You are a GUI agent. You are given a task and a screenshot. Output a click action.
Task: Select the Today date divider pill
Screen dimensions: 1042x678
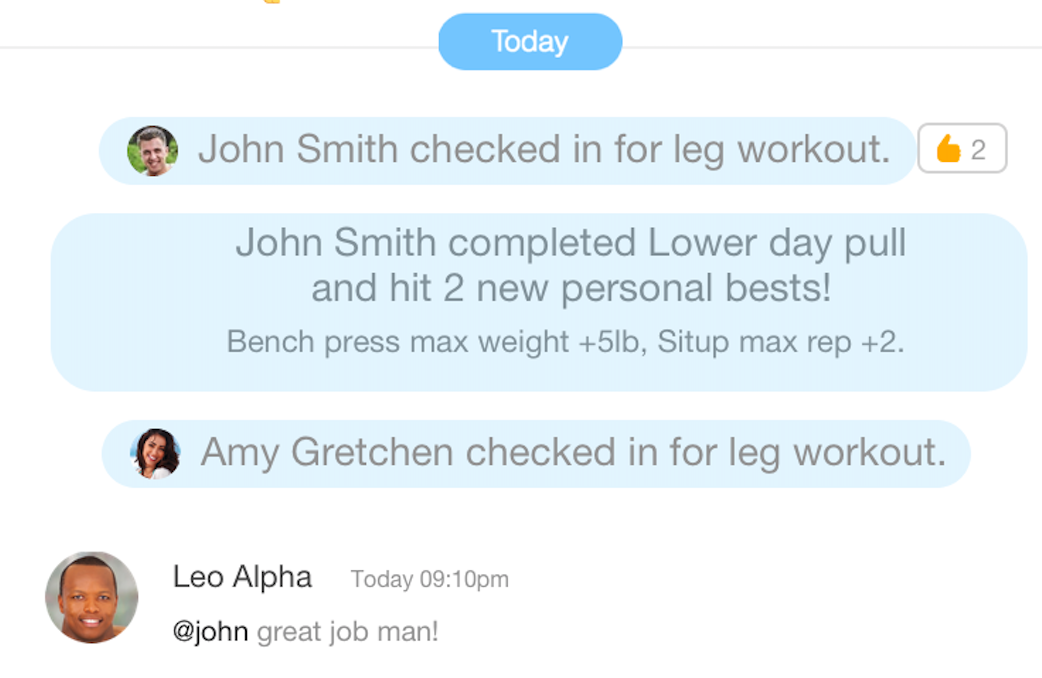pos(530,41)
